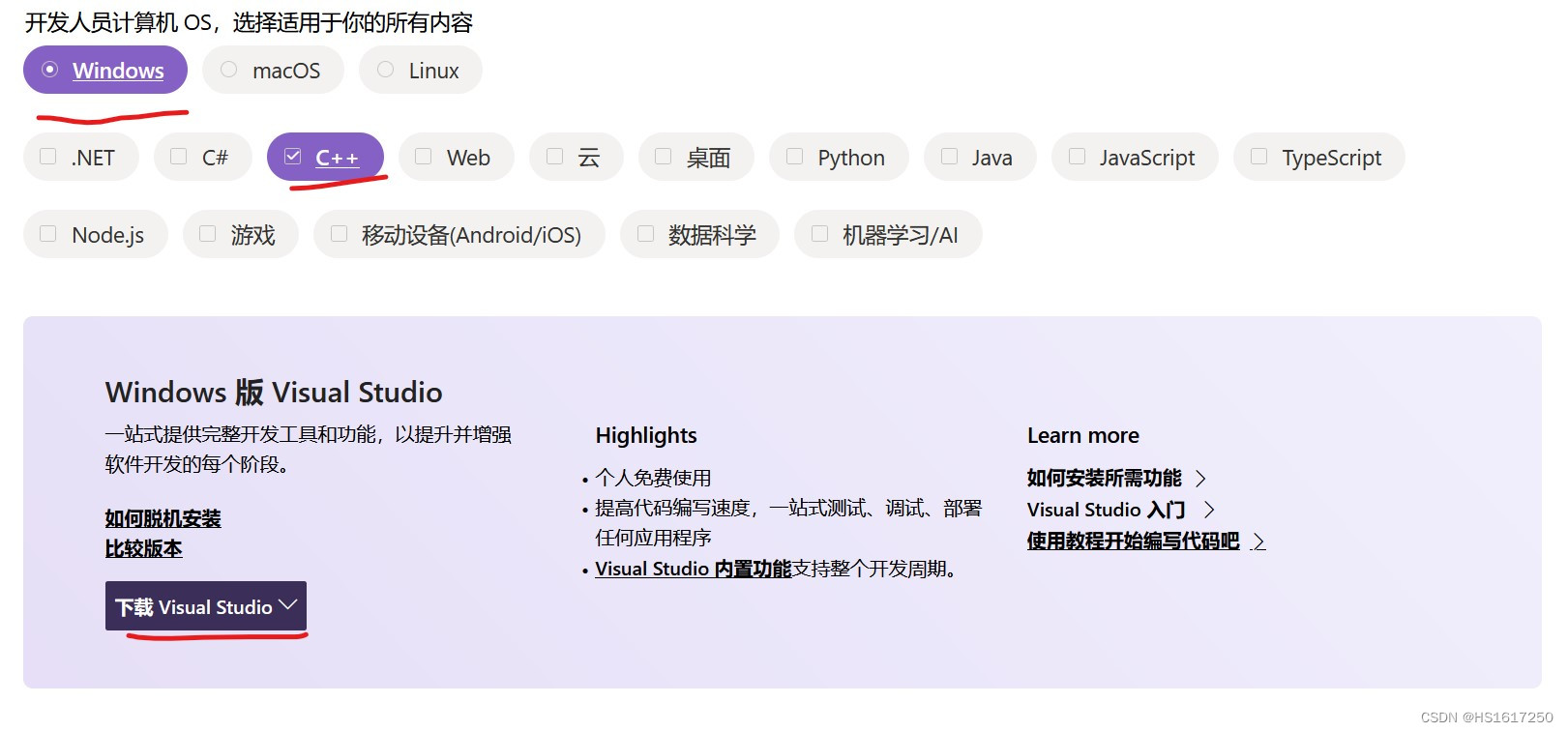Enable the JavaScript checkbox
The height and width of the screenshot is (732, 1568).
(1077, 157)
